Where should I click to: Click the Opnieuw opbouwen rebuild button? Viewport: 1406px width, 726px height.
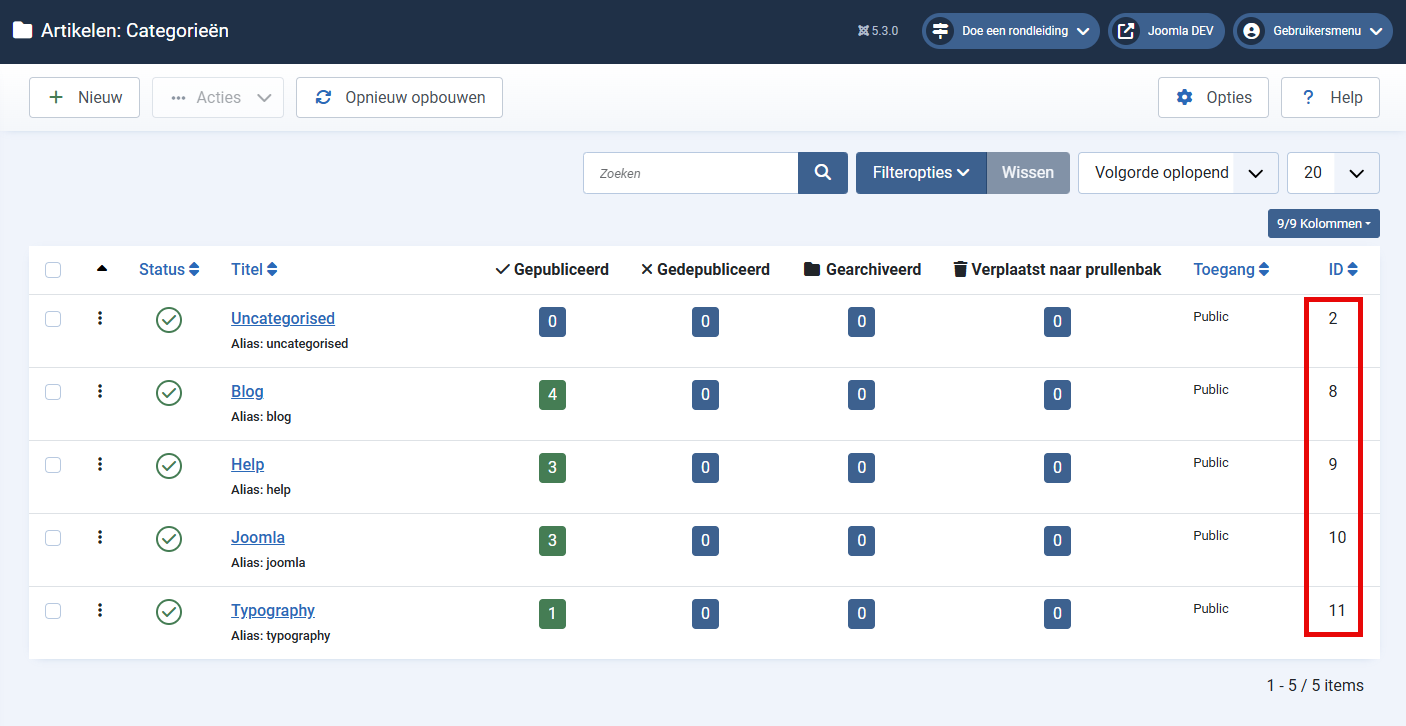[x=399, y=98]
